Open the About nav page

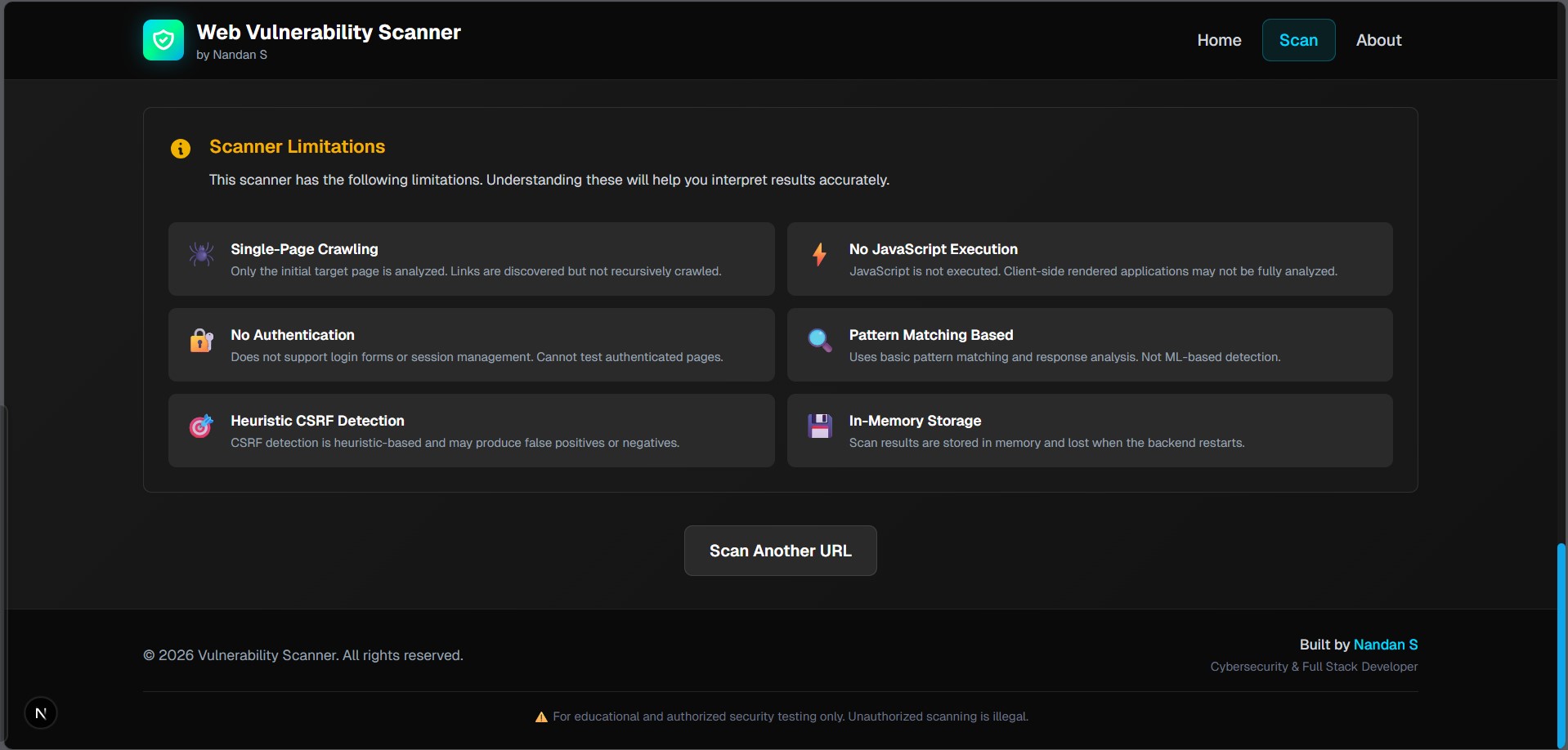point(1378,40)
